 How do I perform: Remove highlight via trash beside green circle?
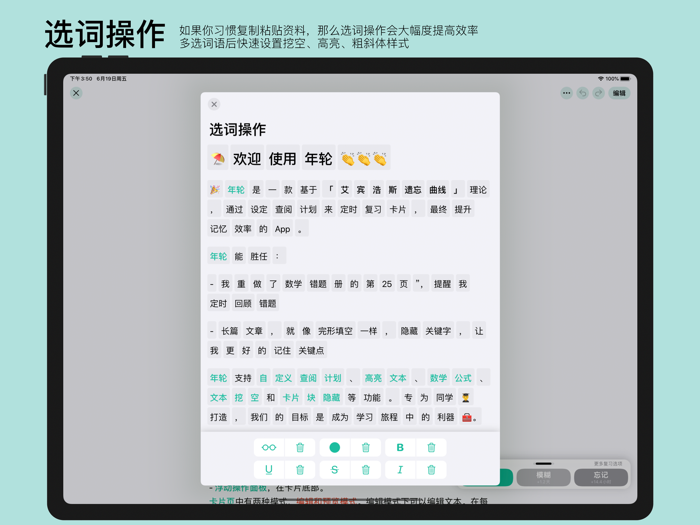tap(366, 447)
